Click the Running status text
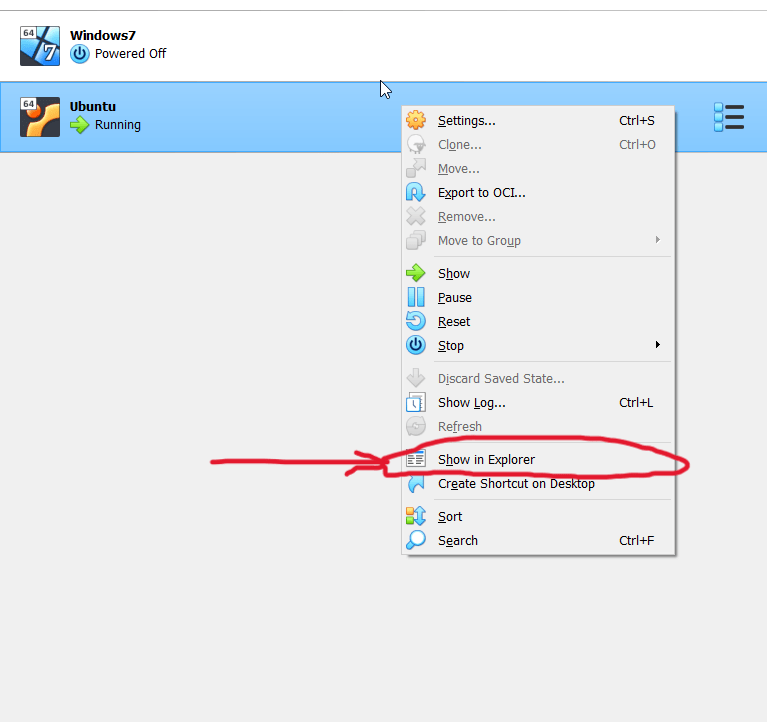Image resolution: width=767 pixels, height=722 pixels. (x=117, y=125)
